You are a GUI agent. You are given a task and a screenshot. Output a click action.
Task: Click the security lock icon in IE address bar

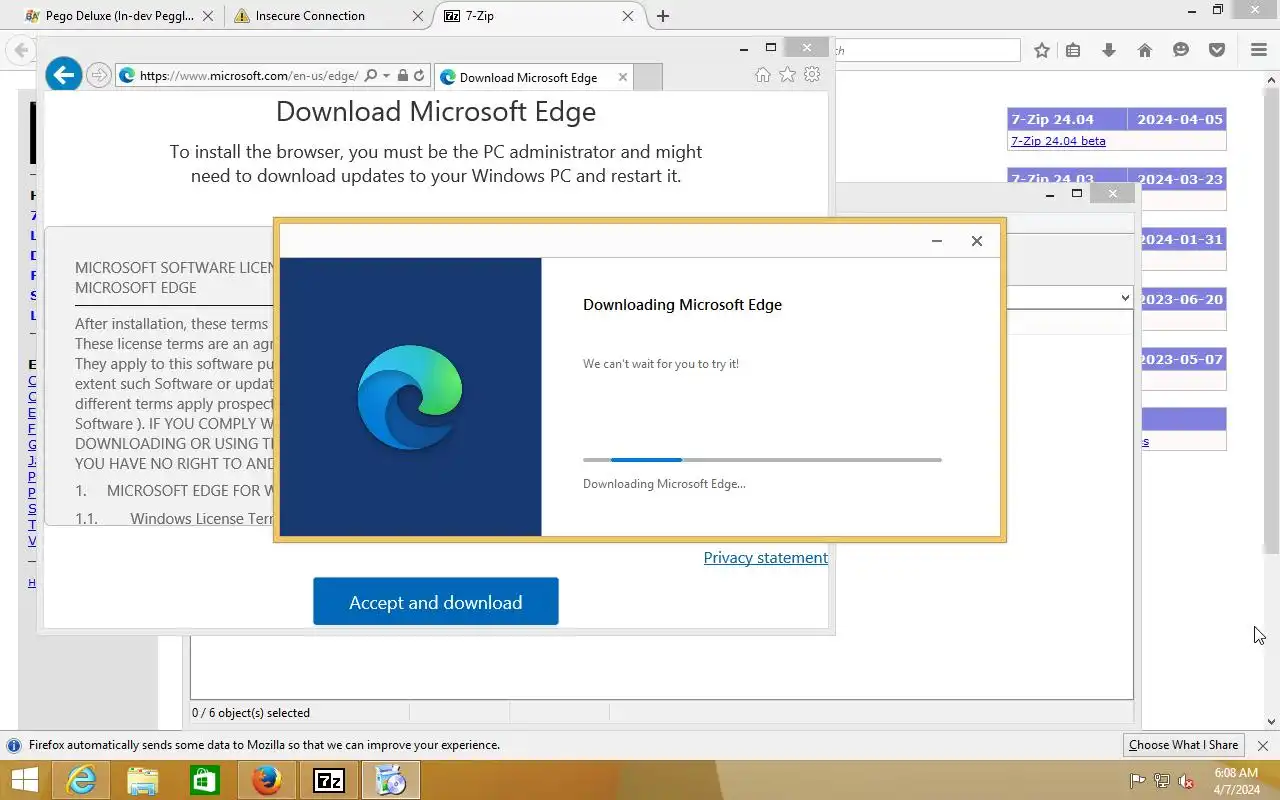pos(402,75)
